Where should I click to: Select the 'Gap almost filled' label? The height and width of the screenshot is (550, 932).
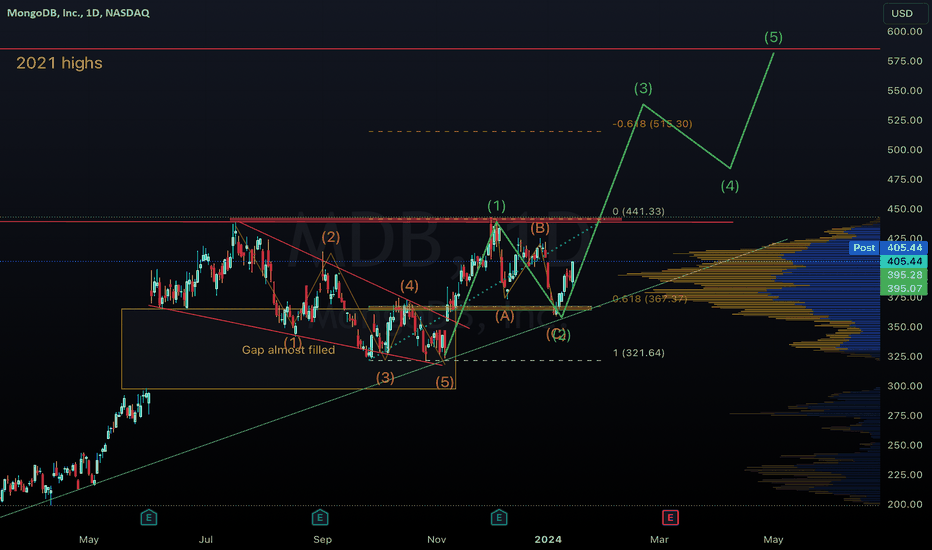pyautogui.click(x=288, y=350)
